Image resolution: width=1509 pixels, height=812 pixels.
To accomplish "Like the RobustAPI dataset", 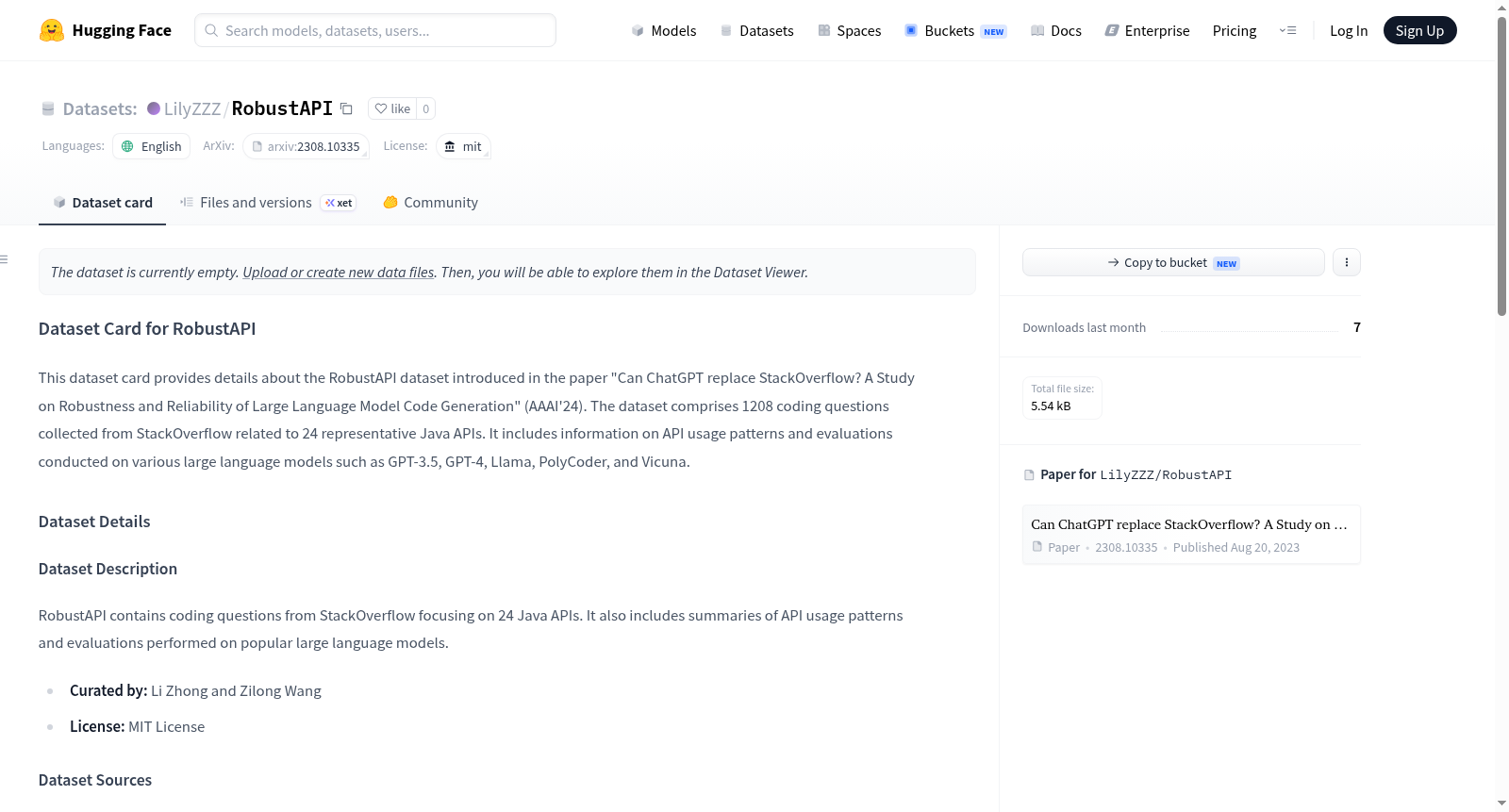I will coord(392,108).
